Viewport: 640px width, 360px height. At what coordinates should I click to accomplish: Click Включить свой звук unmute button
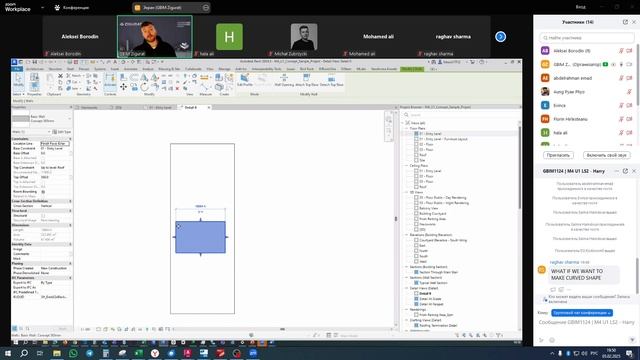607,155
